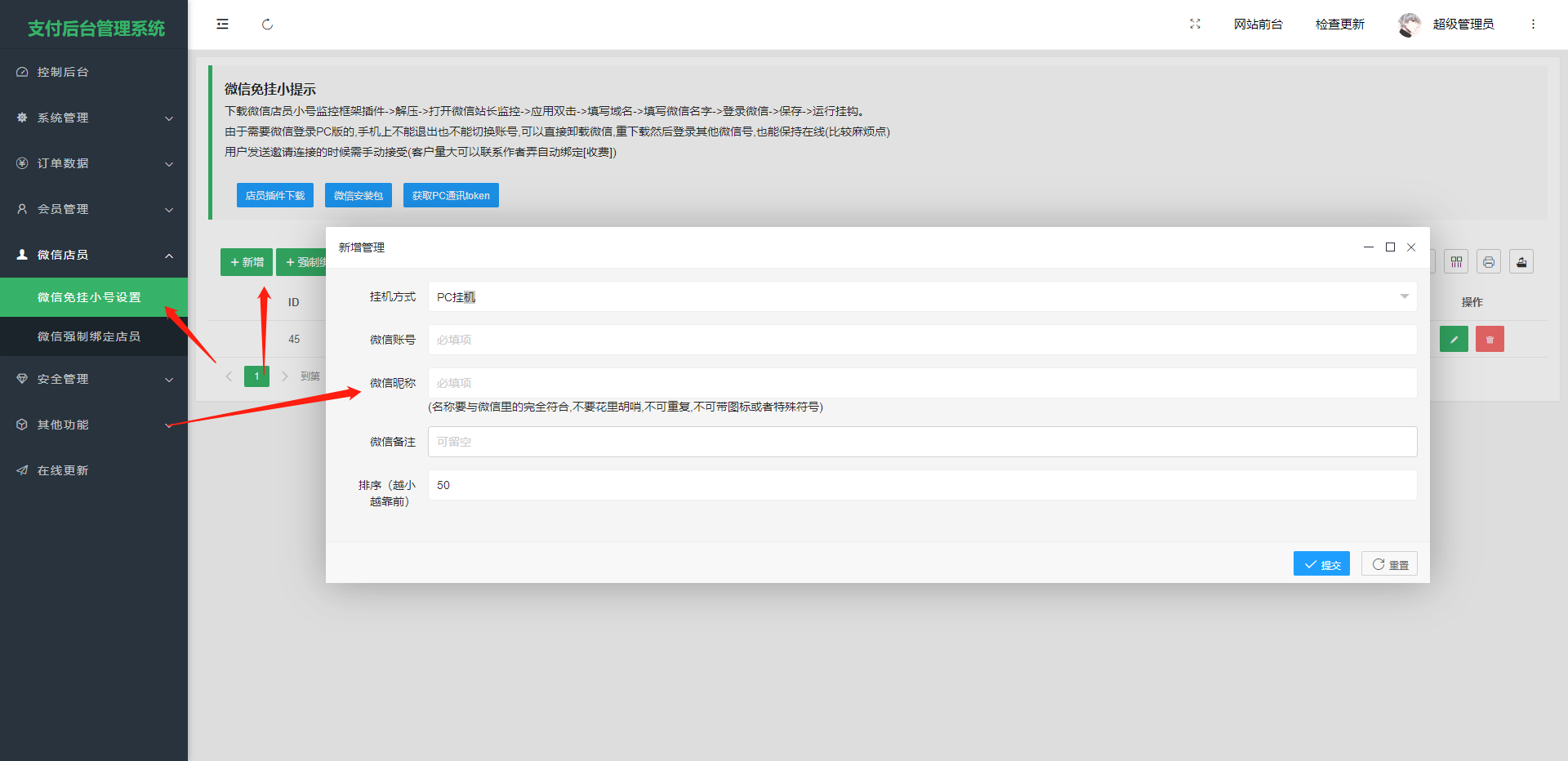
Task: Click the export icon in table toolbar
Action: tap(1521, 262)
